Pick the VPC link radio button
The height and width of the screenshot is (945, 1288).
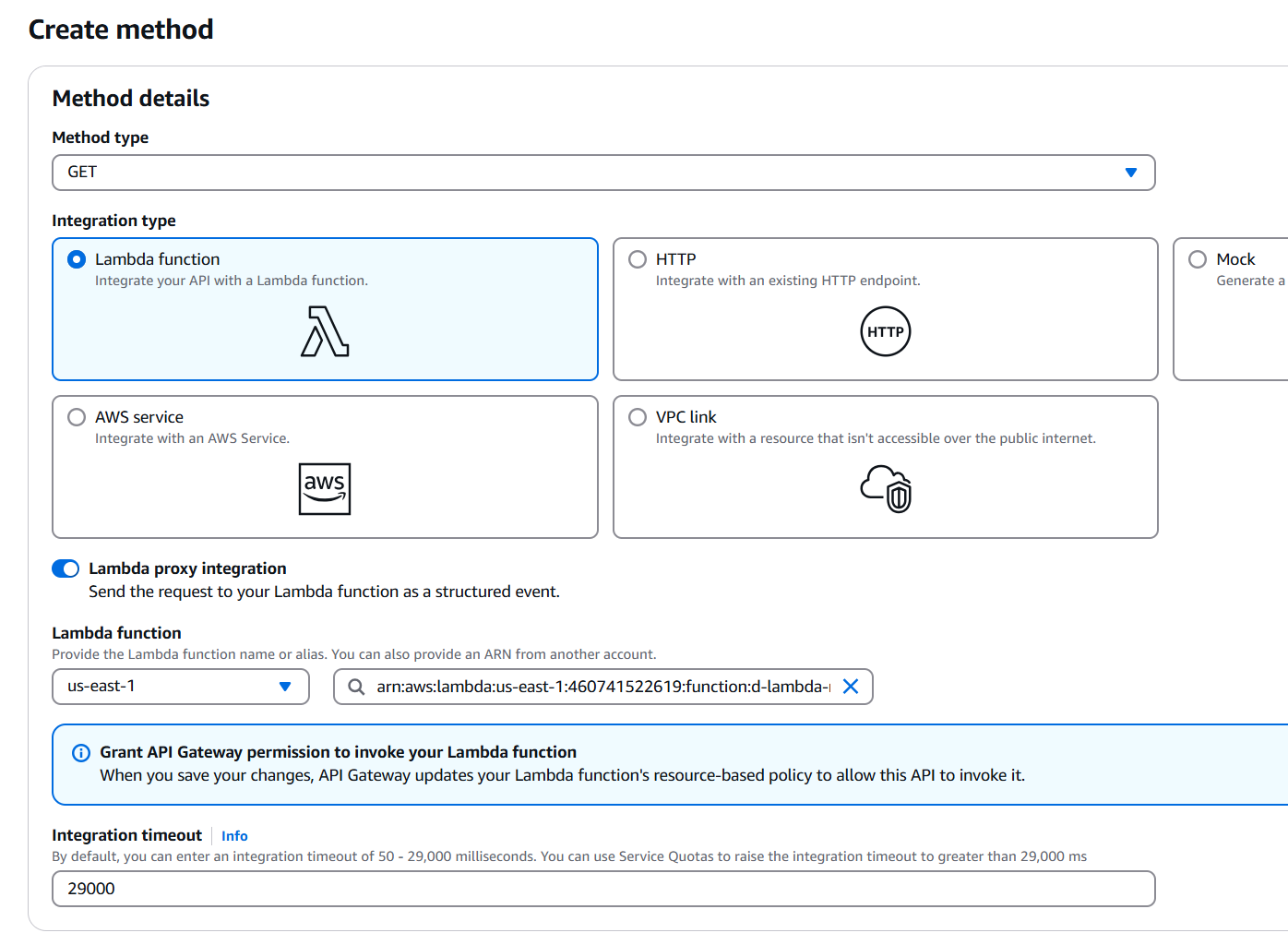tap(638, 418)
